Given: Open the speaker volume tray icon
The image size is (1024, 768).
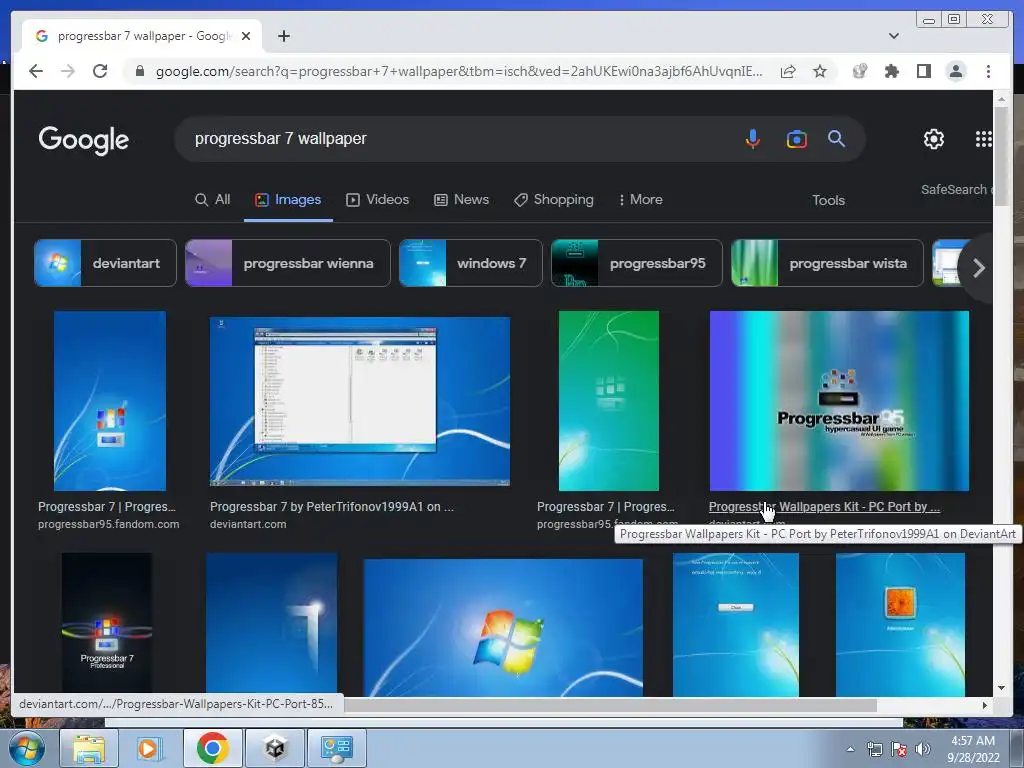Looking at the screenshot, I should (923, 749).
